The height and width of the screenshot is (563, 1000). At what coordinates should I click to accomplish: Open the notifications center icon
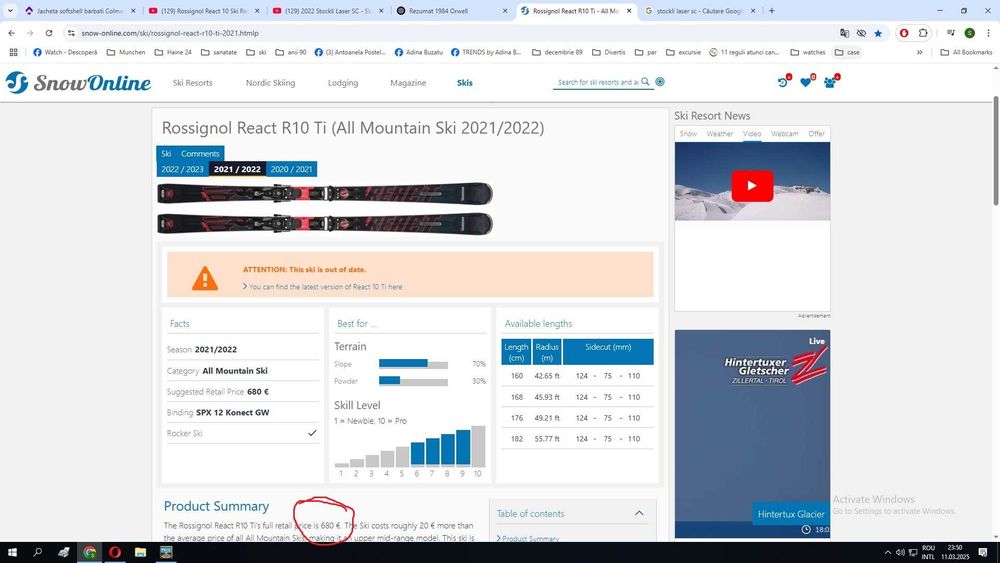click(x=983, y=552)
